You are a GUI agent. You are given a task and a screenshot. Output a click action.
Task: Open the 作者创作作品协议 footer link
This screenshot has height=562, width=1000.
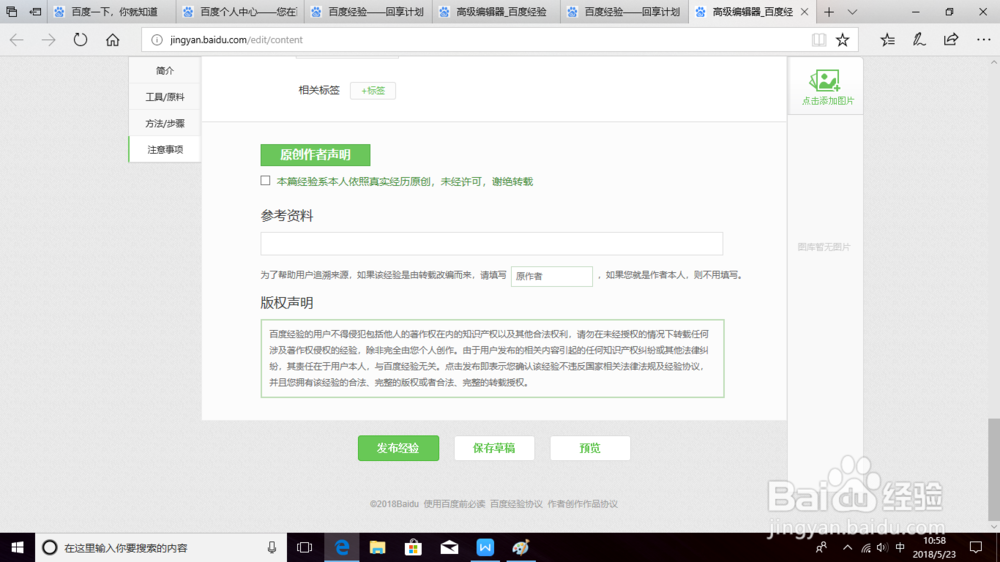(582, 504)
